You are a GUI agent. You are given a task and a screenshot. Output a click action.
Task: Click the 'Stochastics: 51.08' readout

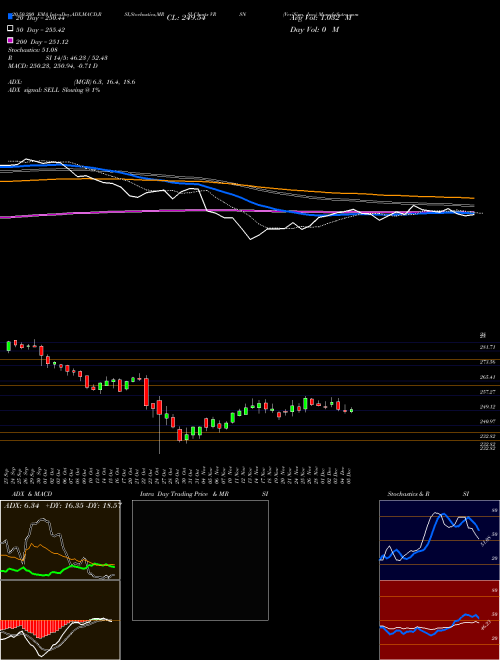(31, 51)
